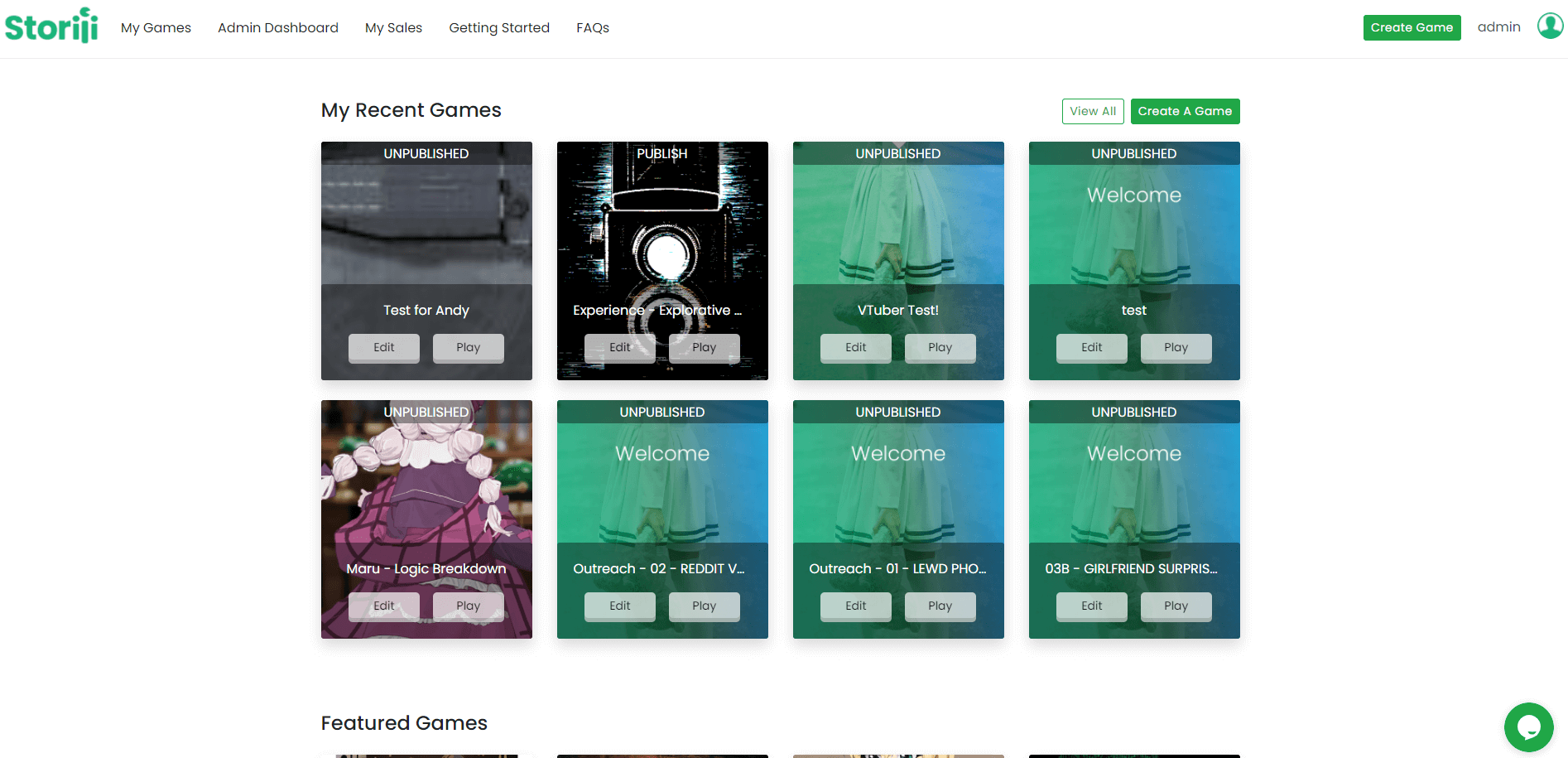
Task: Edit Maru - Logic Breakdown game
Action: pos(384,606)
